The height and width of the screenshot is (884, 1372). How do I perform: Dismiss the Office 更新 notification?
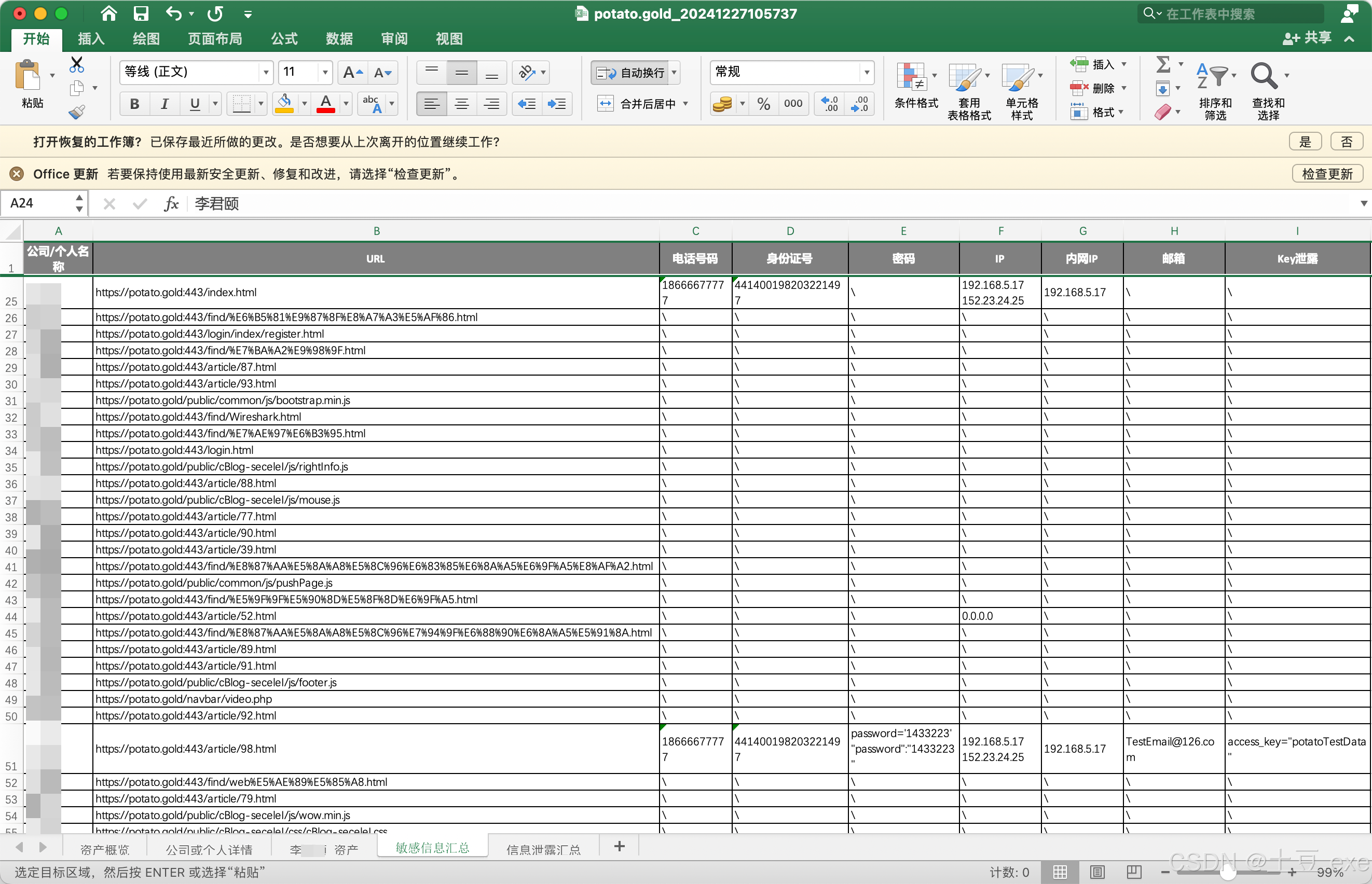(17, 174)
